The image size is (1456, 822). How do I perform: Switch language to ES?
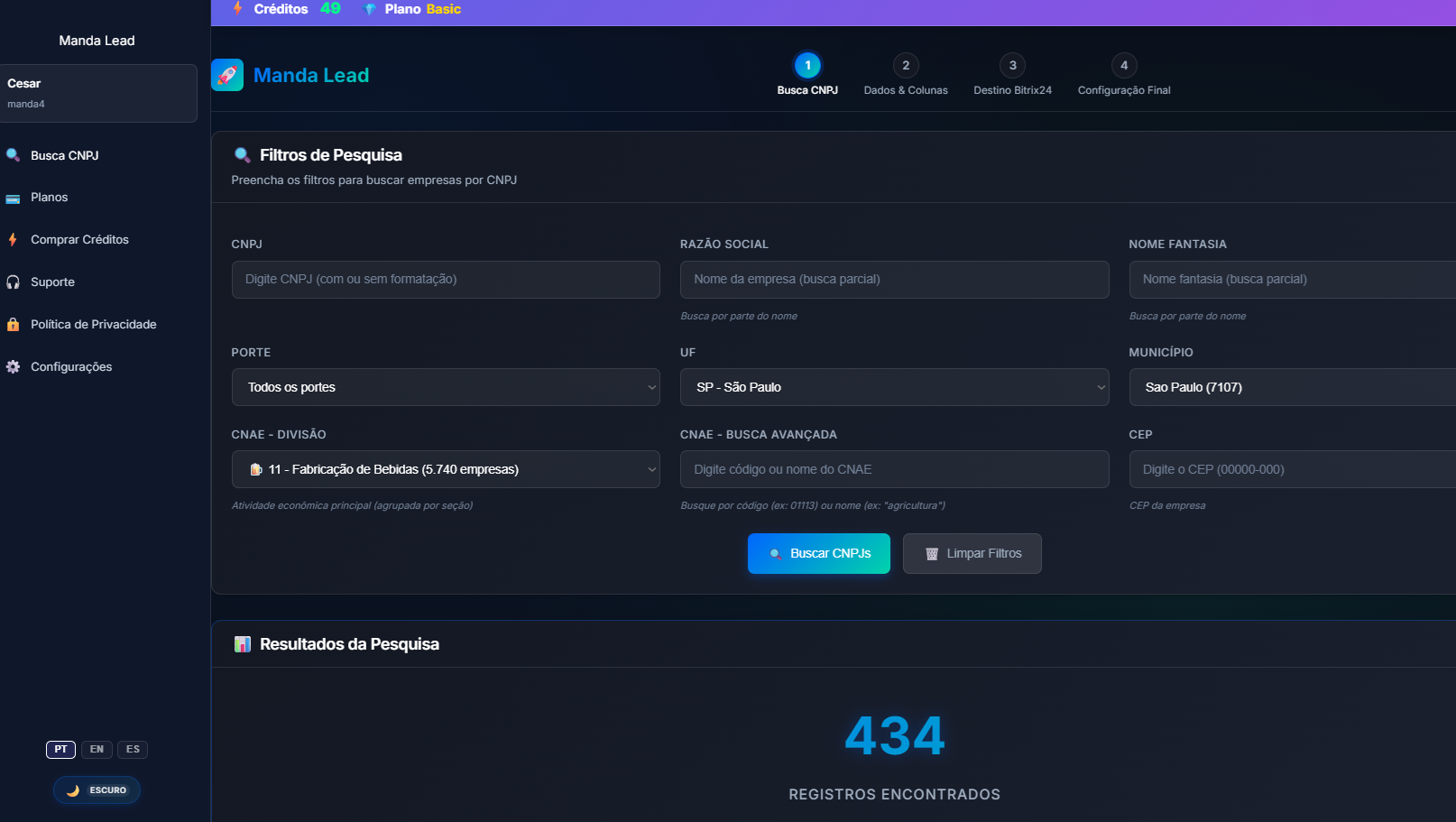pyautogui.click(x=133, y=750)
